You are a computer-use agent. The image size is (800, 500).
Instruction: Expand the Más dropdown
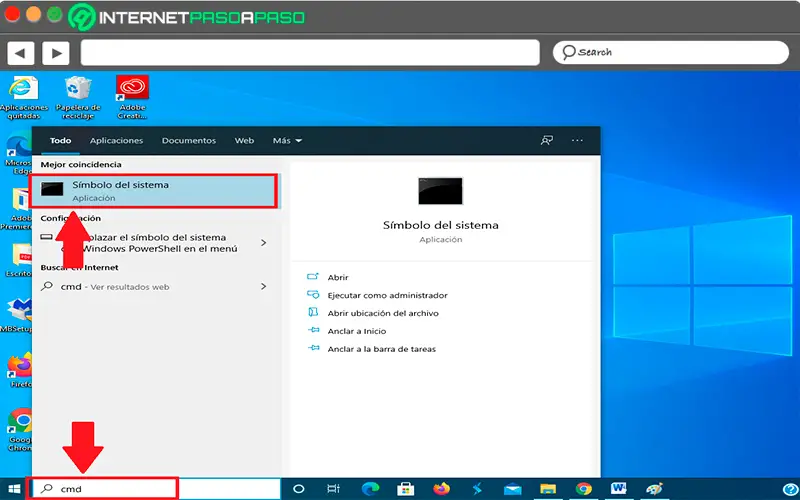coord(287,140)
